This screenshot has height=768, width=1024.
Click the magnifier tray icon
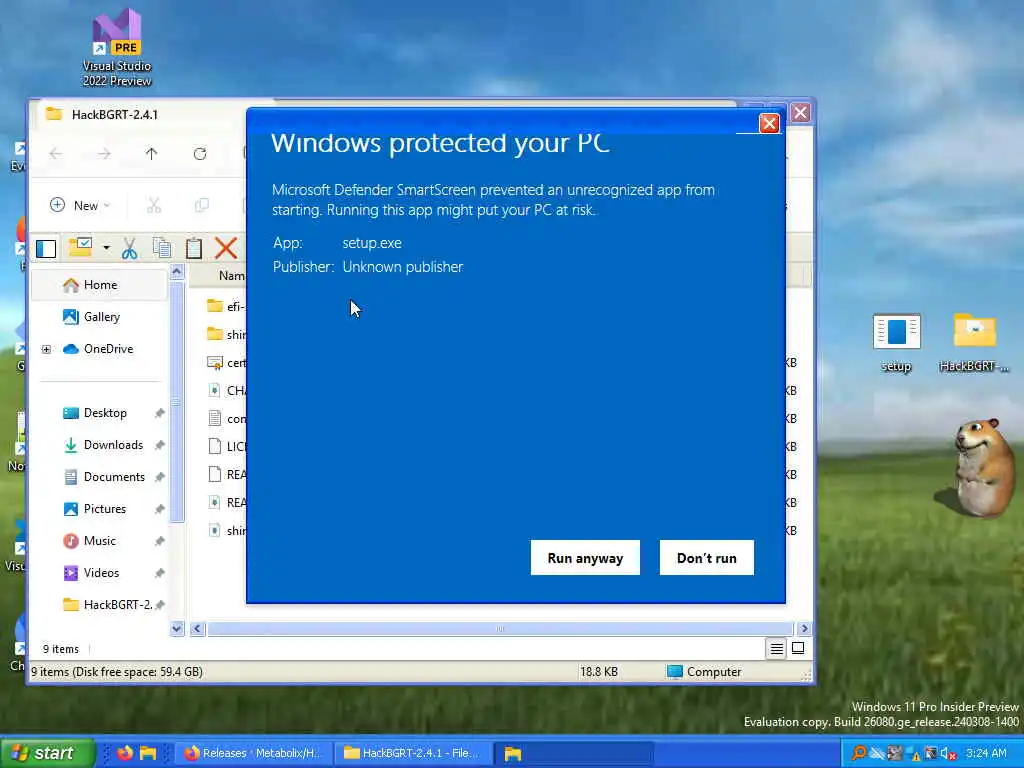point(859,754)
